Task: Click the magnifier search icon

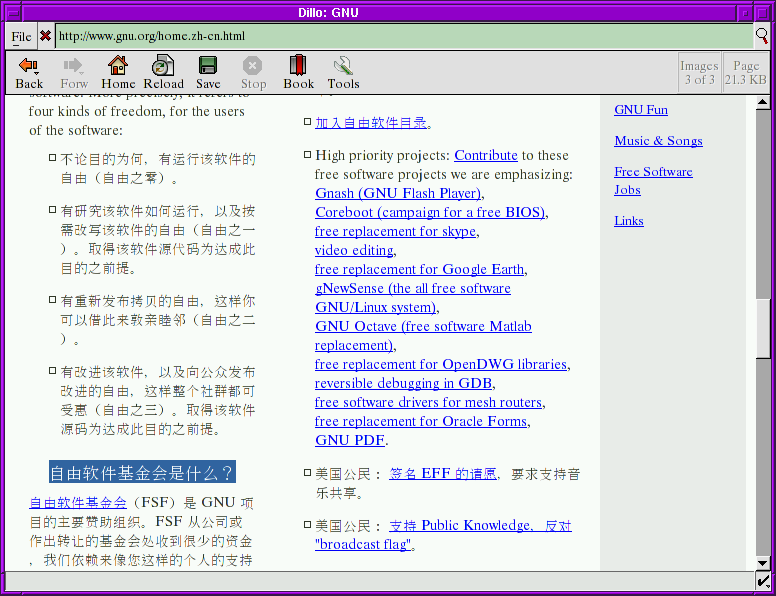Action: click(762, 37)
